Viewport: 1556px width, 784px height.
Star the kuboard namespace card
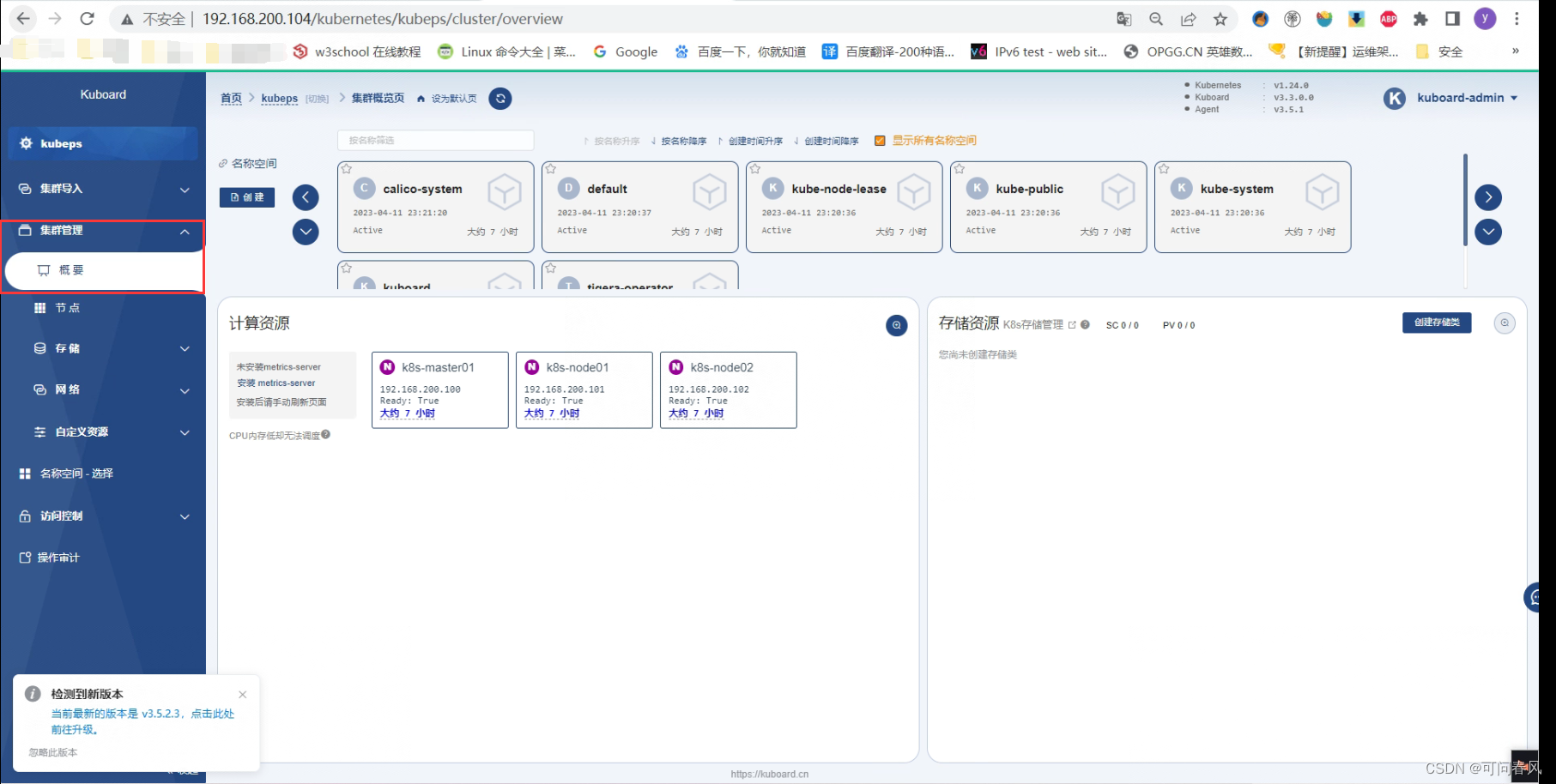(x=347, y=268)
